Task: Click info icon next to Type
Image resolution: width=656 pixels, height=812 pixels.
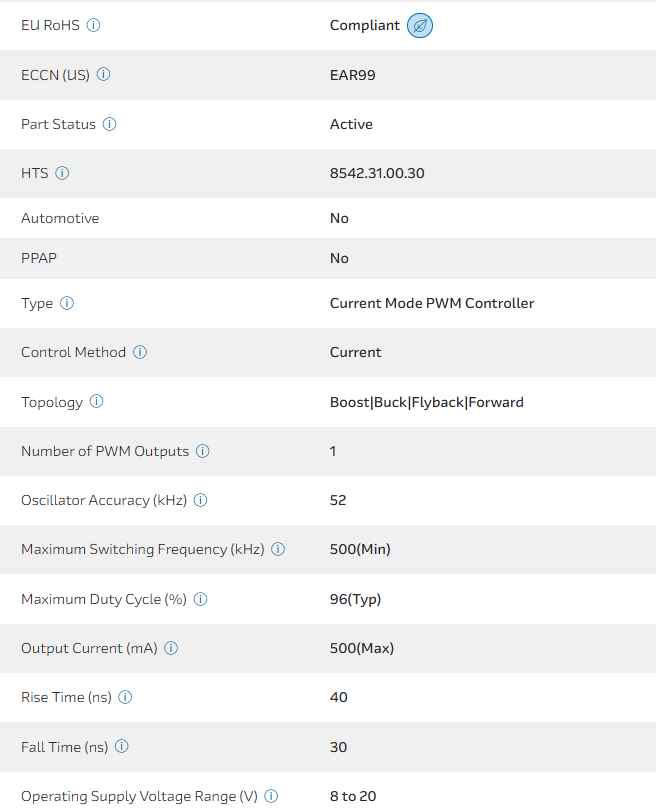Action: [x=67, y=303]
